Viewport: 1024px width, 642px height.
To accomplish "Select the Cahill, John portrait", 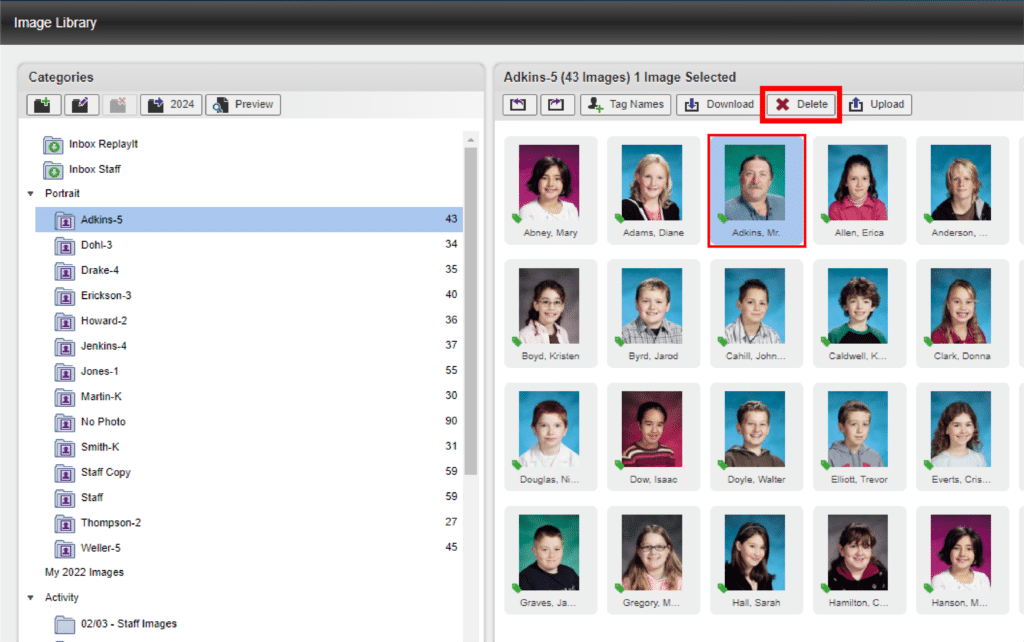I will point(756,313).
